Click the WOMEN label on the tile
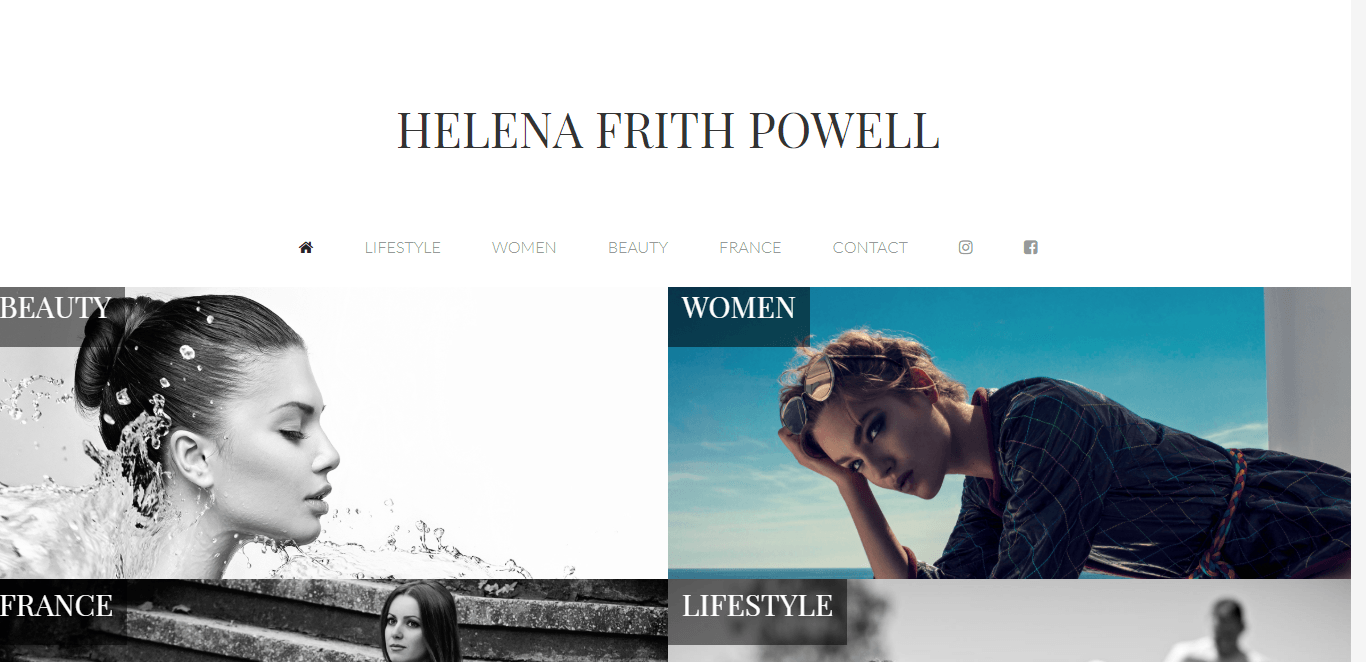This screenshot has height=662, width=1366. coord(738,308)
